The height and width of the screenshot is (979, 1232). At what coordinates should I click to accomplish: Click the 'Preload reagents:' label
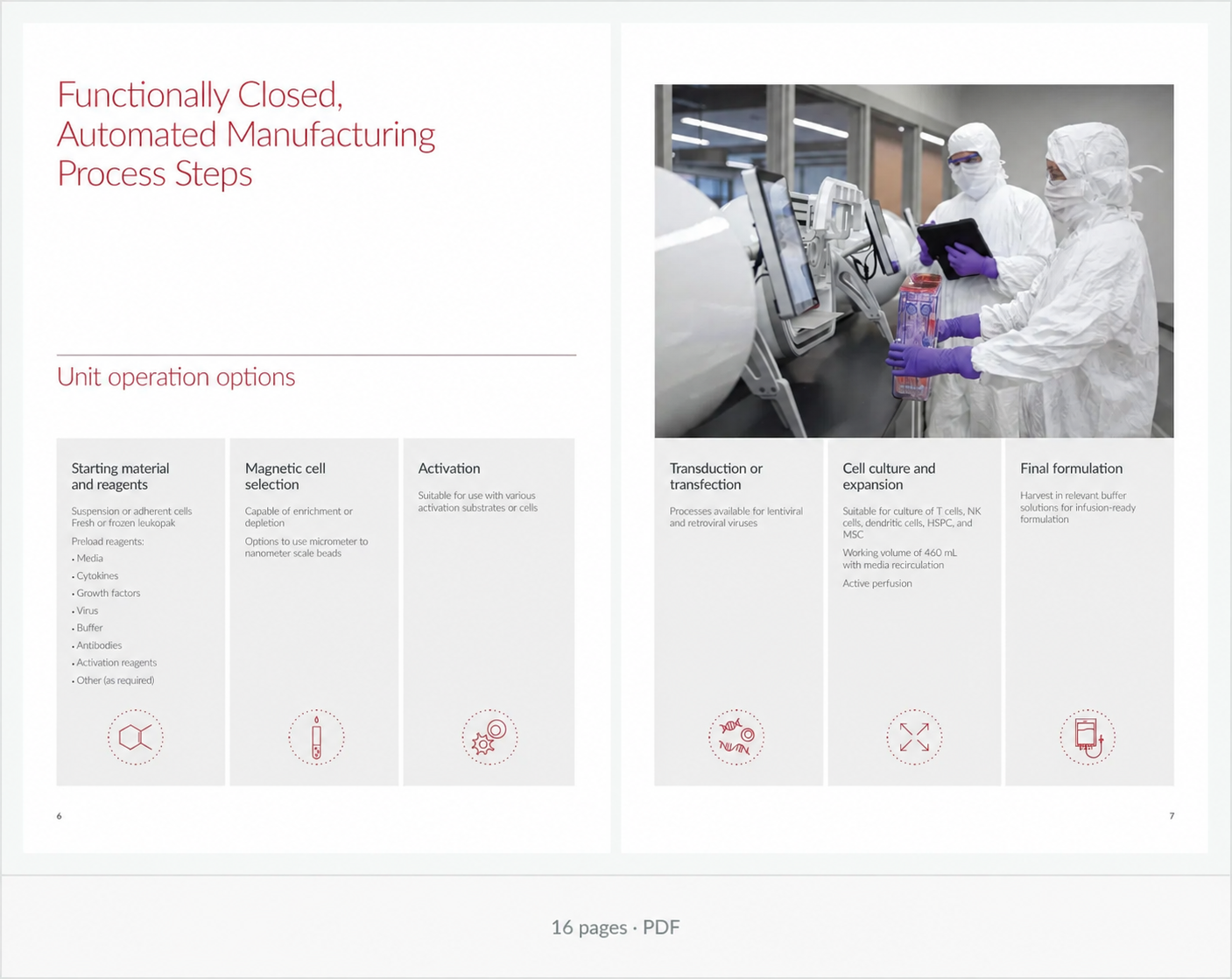(x=108, y=542)
